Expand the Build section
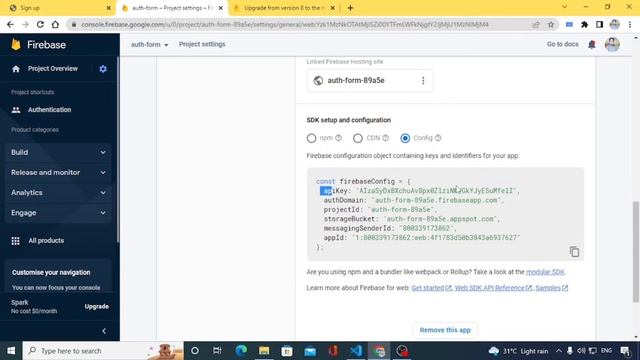This screenshot has height=360, width=640. 58,152
